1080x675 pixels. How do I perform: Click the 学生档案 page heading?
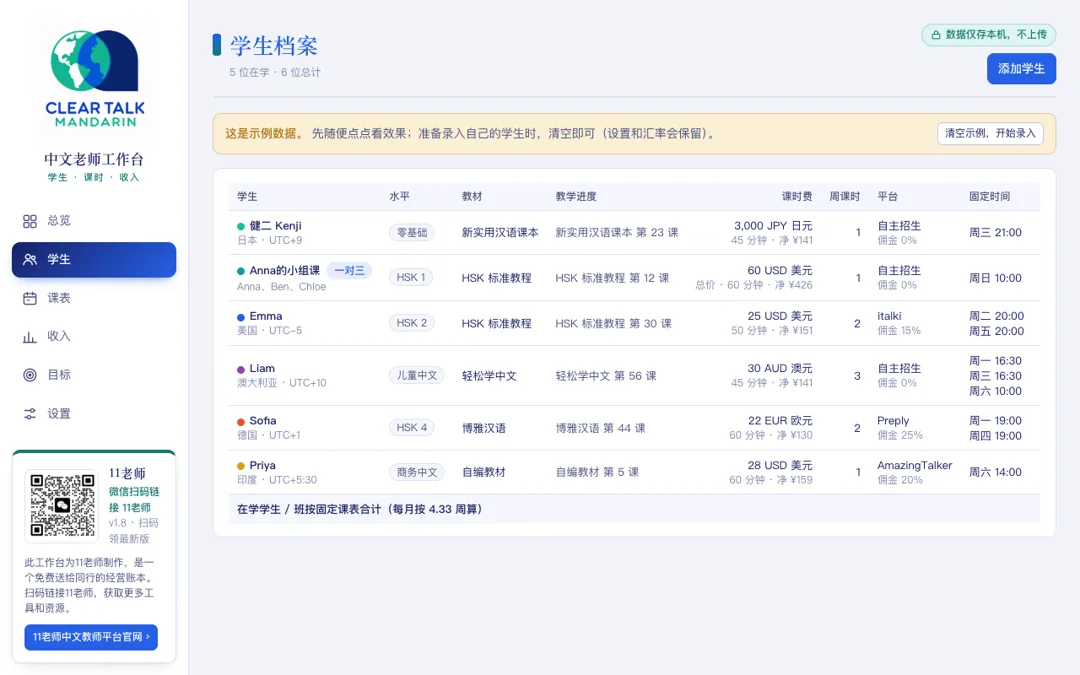(x=273, y=46)
